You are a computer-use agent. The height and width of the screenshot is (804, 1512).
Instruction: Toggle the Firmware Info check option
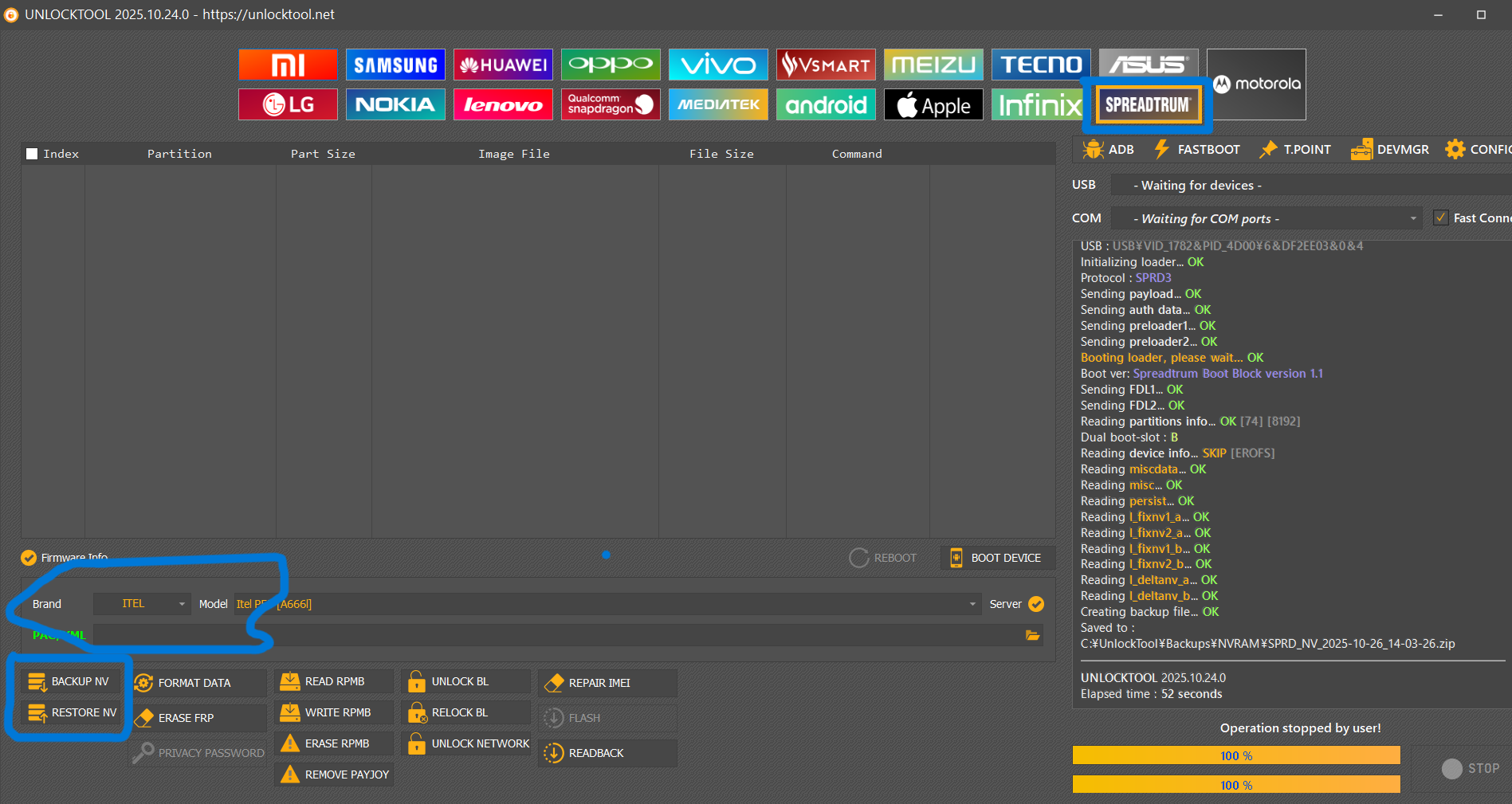point(29,558)
